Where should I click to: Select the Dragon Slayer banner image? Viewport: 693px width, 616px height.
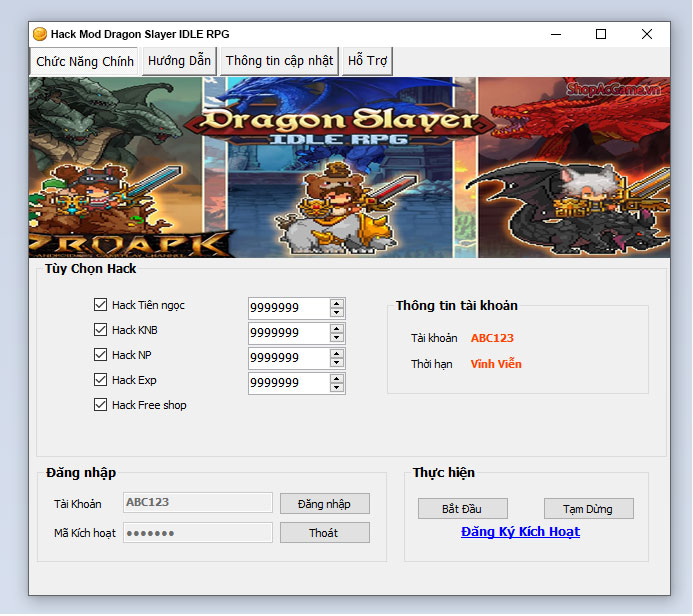click(349, 167)
